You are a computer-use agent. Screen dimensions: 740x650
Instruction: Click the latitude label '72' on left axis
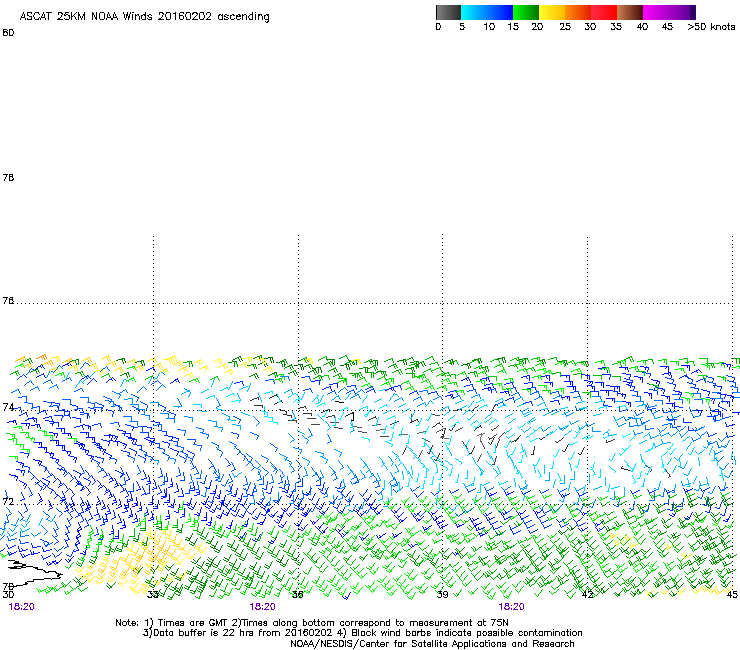[8, 501]
